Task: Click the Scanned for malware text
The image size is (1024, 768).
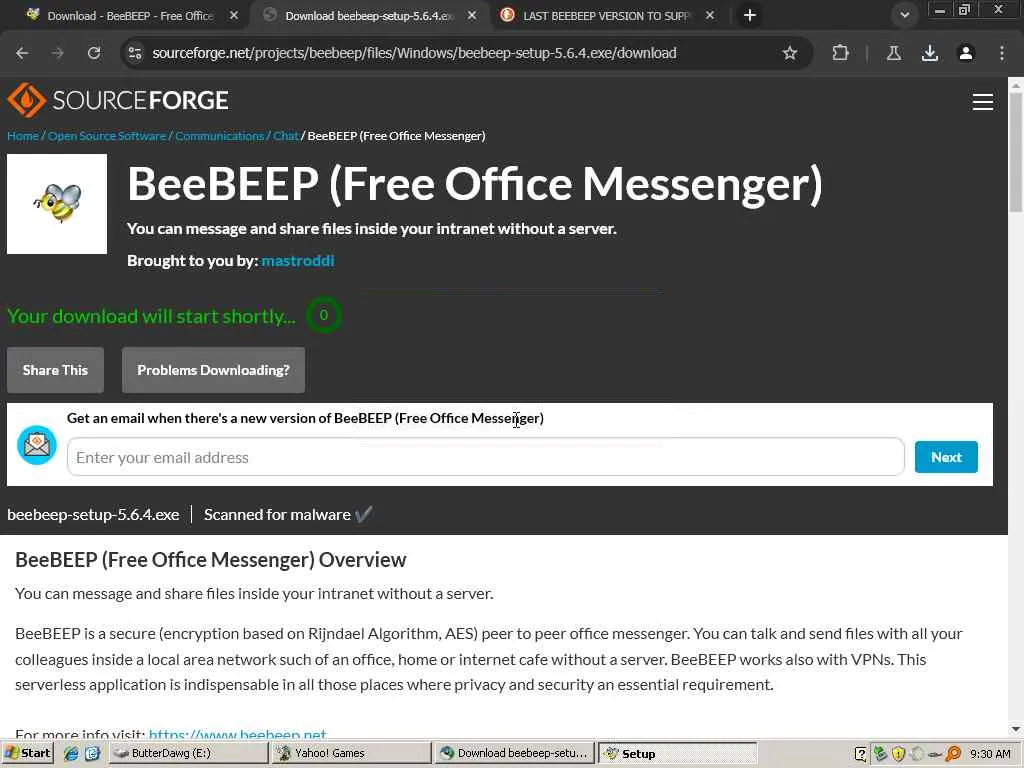Action: [278, 515]
